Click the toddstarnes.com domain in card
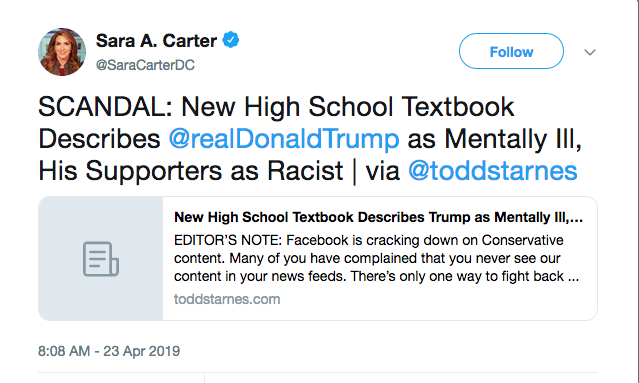This screenshot has height=383, width=639. point(227,299)
